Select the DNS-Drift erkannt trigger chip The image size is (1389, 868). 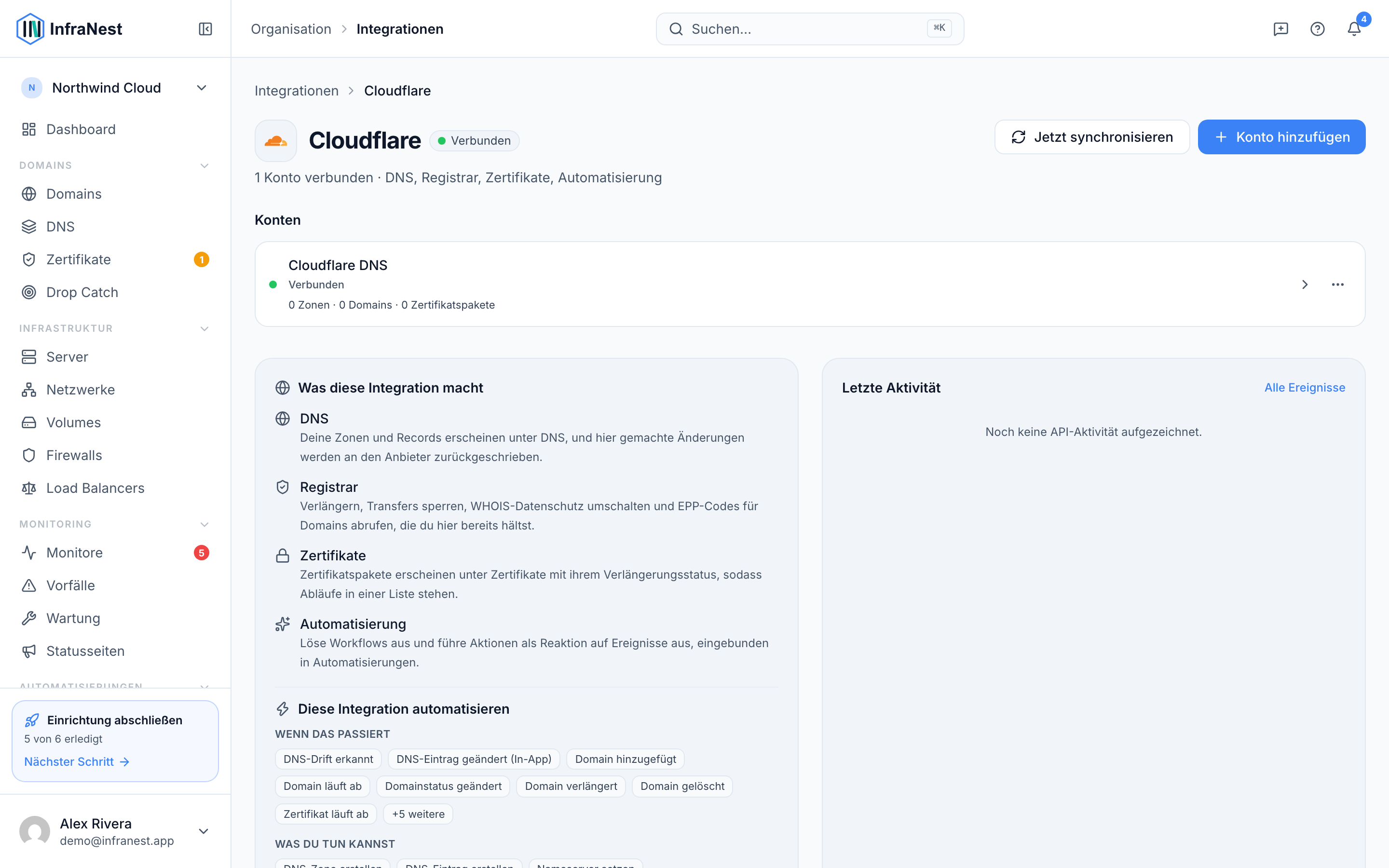click(328, 759)
